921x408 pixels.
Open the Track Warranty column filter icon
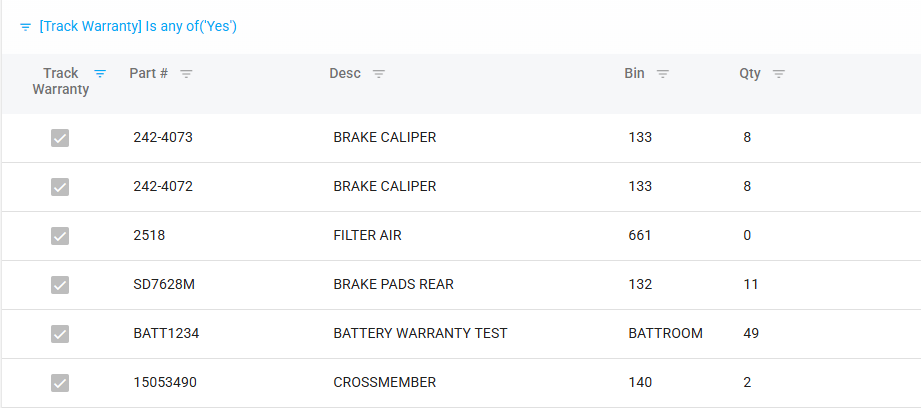coord(99,73)
